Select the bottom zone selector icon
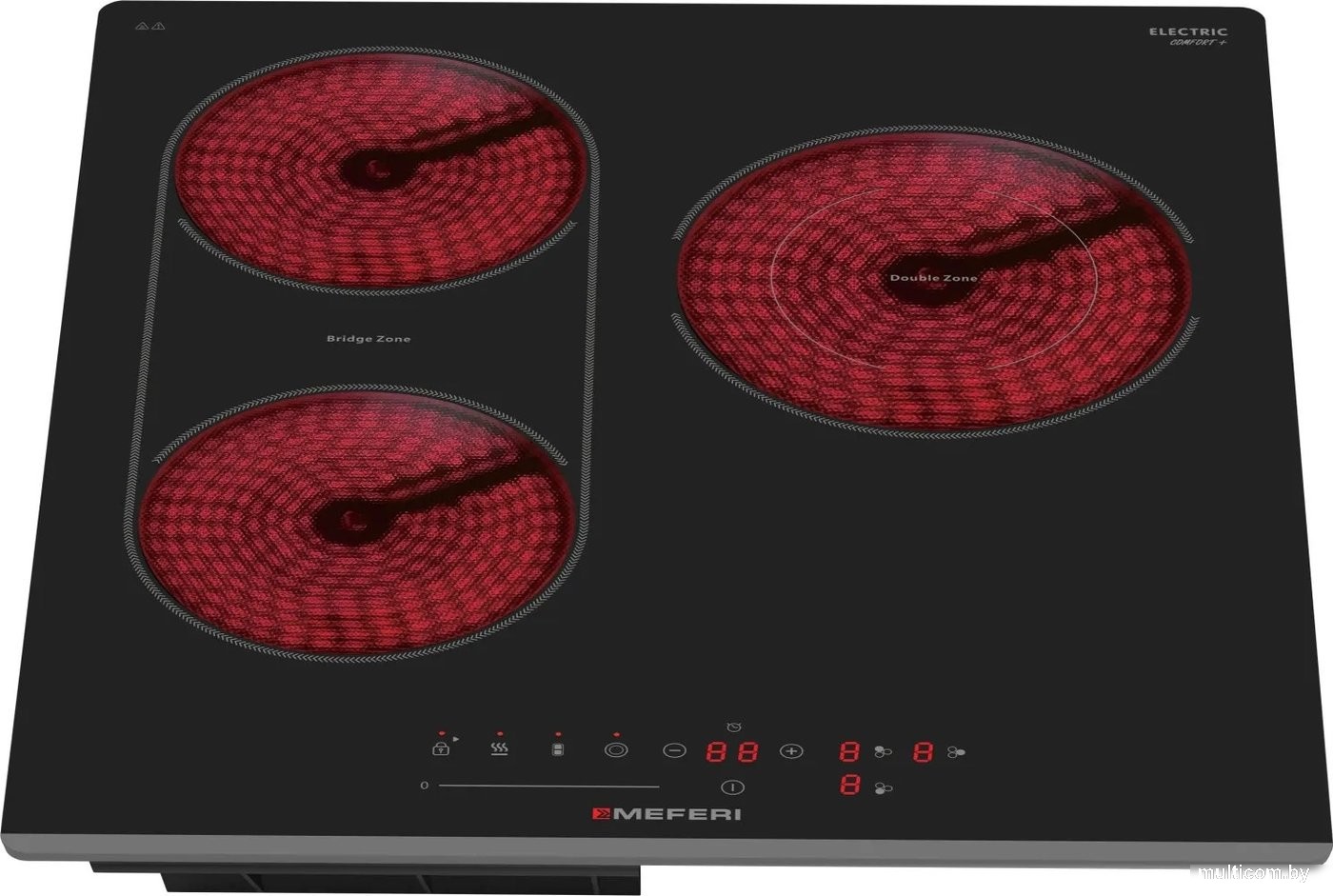1333x896 pixels. [x=883, y=787]
